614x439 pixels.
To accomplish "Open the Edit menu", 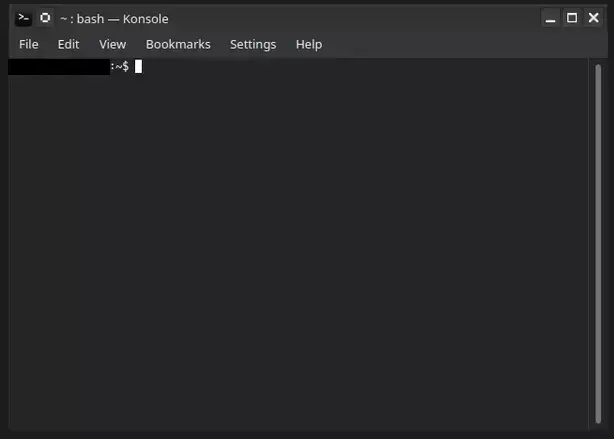I will pos(69,44).
